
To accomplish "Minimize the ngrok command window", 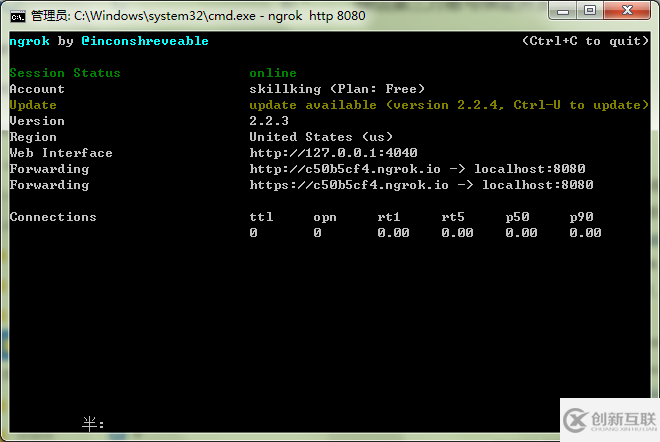I will [x=562, y=11].
